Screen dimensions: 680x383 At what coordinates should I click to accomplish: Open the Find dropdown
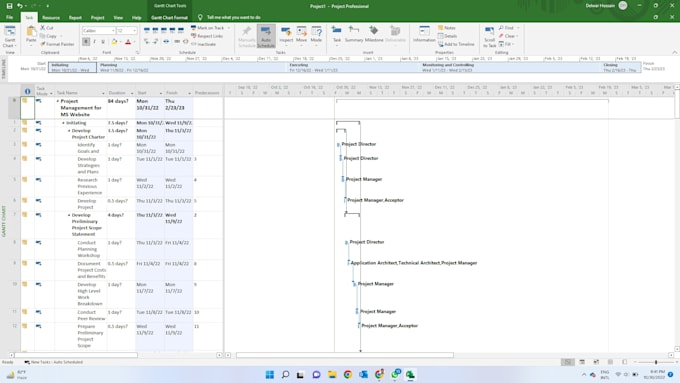coord(518,28)
